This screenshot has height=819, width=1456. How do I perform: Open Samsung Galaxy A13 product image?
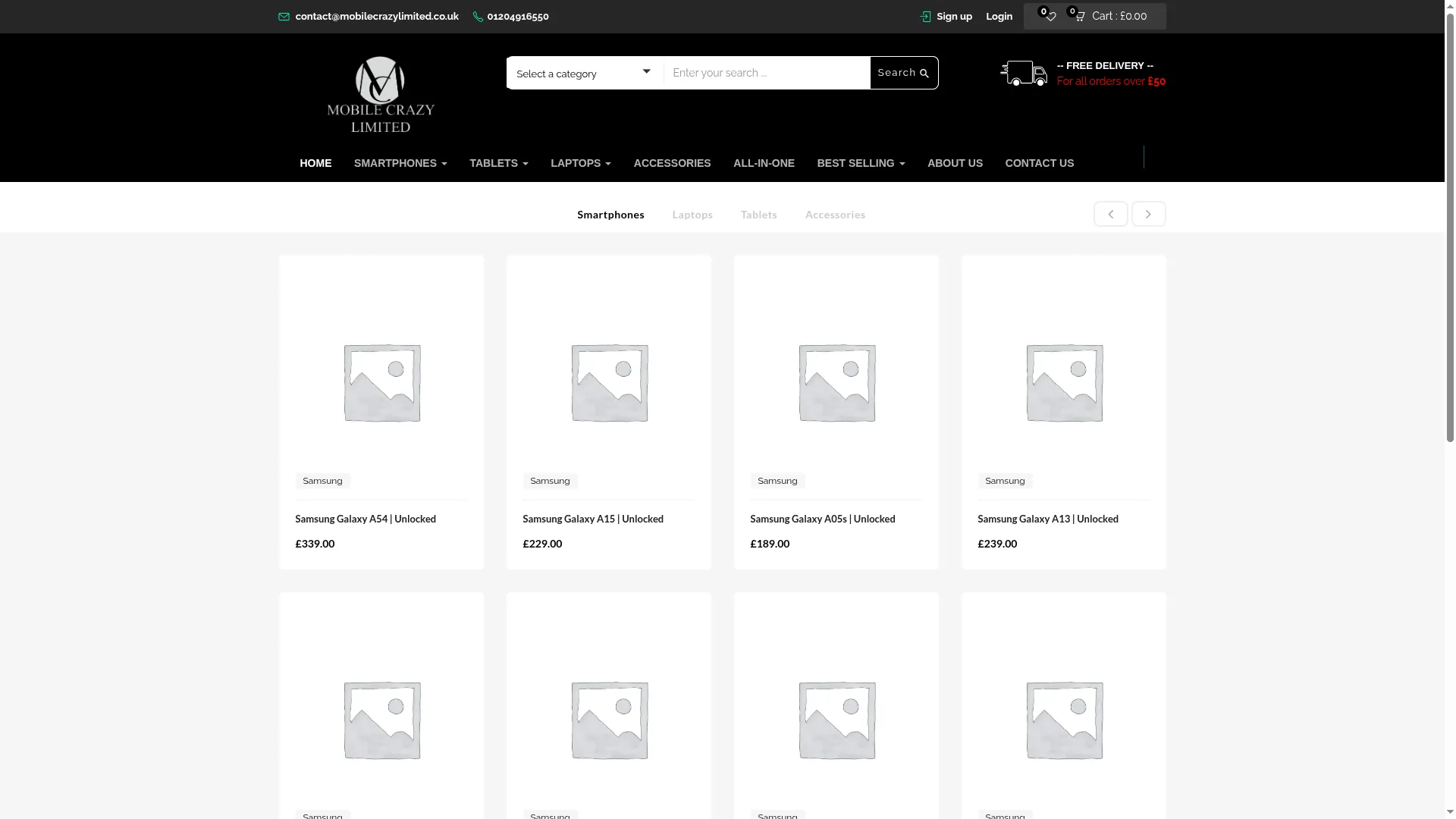tap(1064, 383)
